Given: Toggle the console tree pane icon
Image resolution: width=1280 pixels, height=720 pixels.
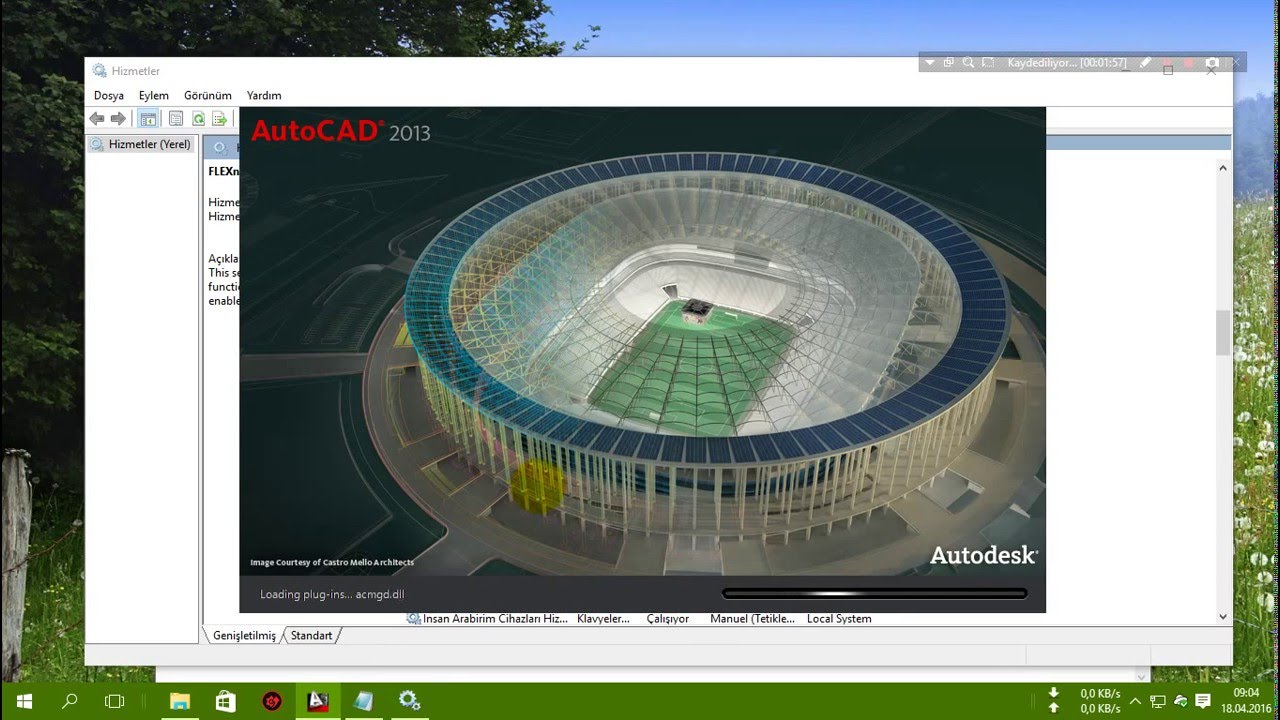Looking at the screenshot, I should click(148, 119).
